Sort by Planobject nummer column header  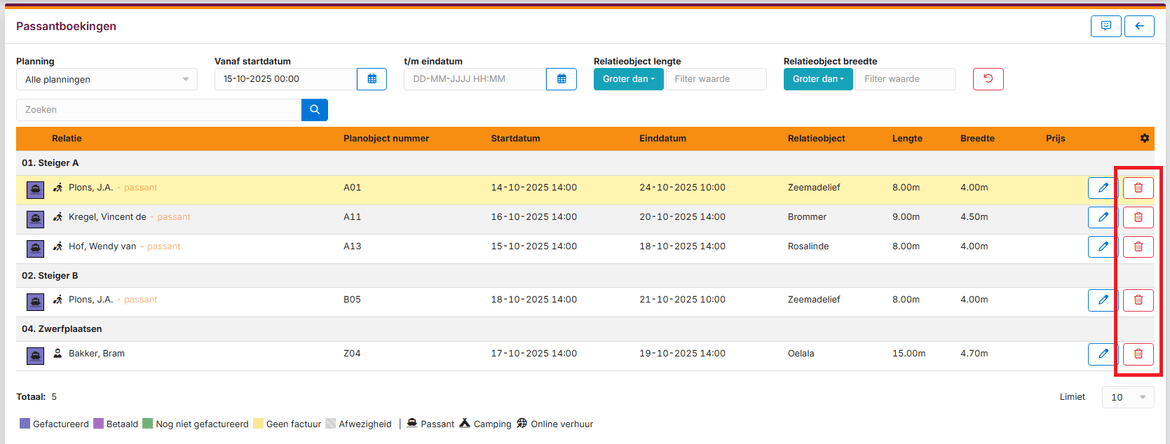383,138
